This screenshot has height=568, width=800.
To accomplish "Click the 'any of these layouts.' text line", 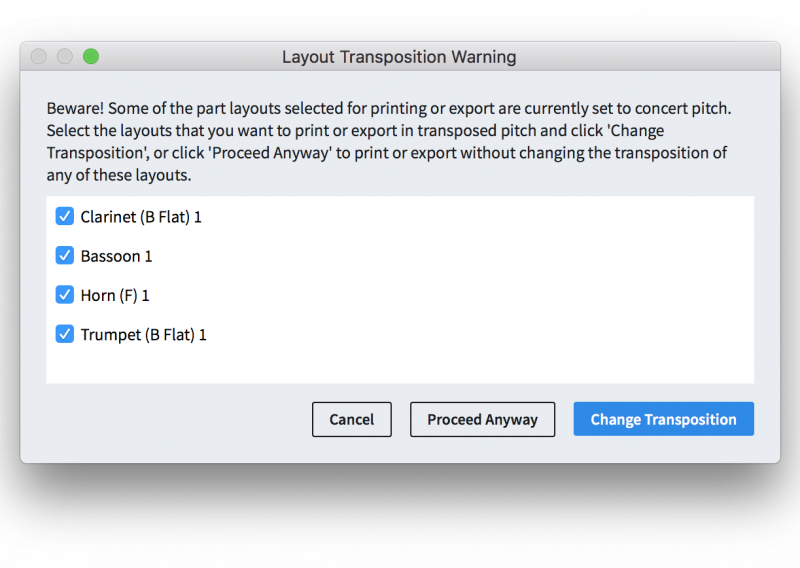I will click(x=119, y=175).
